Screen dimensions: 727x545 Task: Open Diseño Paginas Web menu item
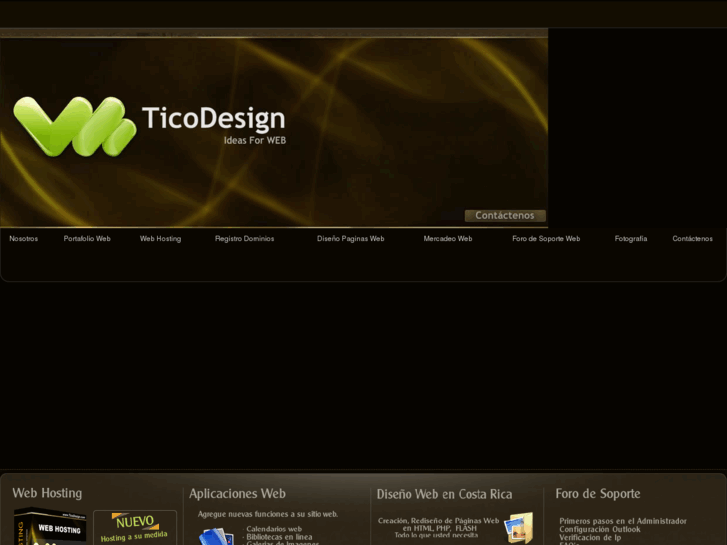(351, 239)
